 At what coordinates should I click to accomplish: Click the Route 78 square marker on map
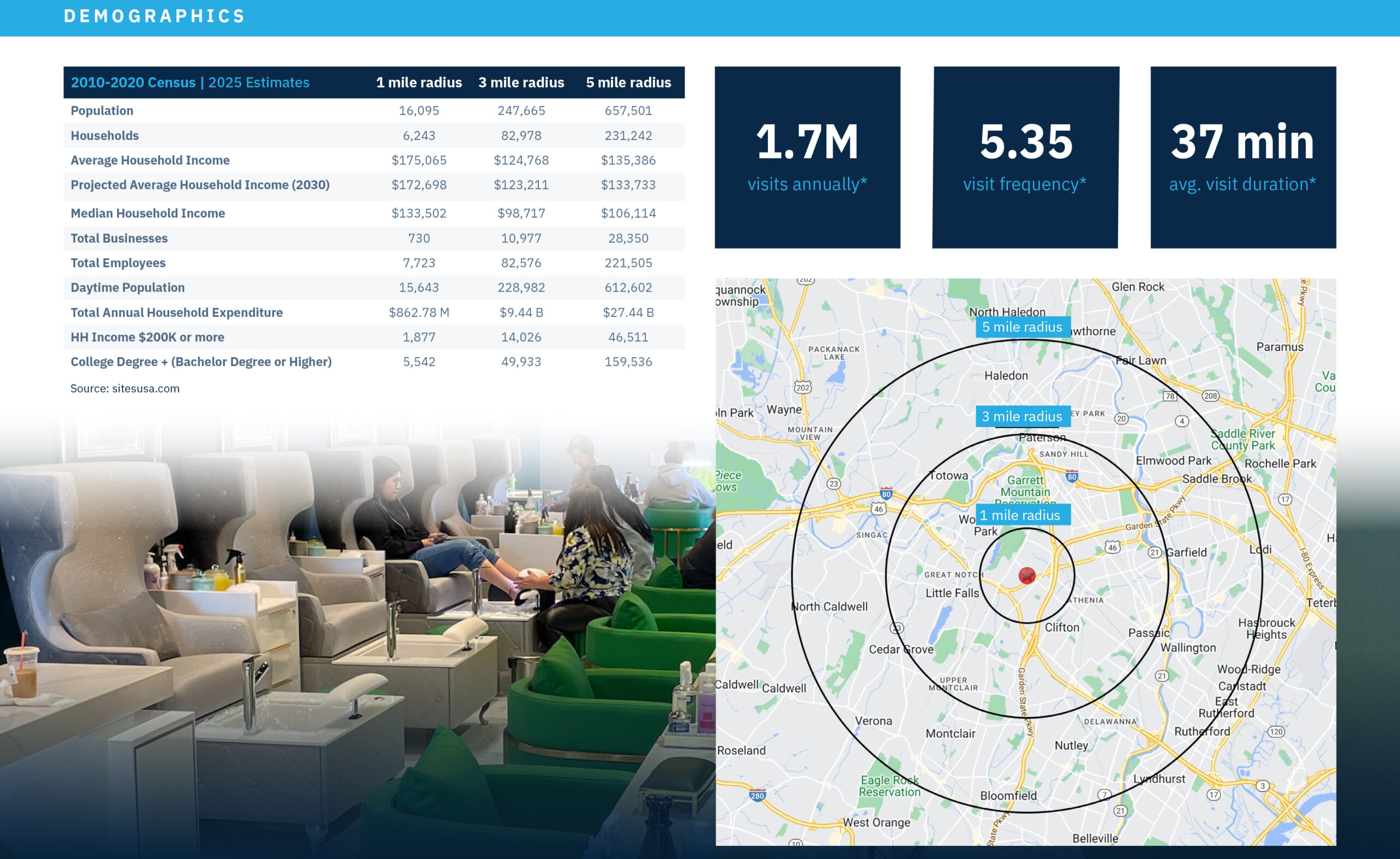[1169, 396]
